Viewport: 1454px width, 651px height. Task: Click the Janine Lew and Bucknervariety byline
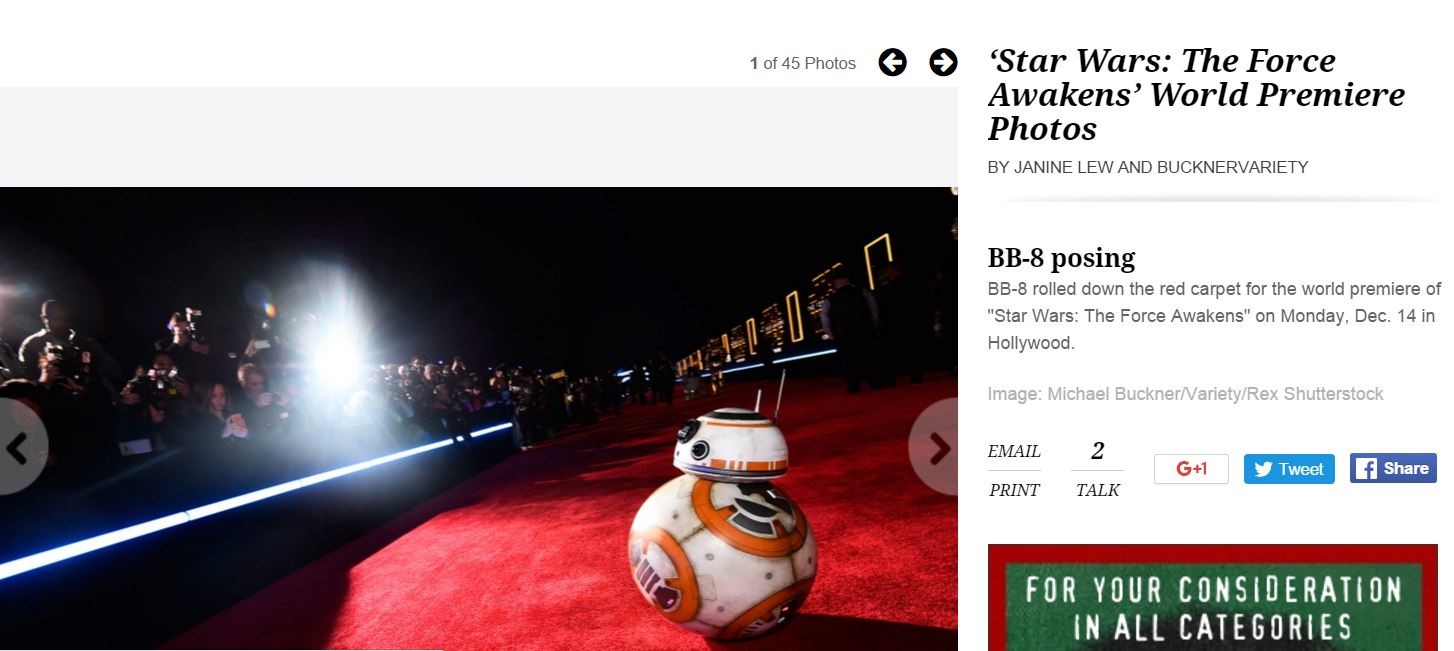(x=1148, y=167)
